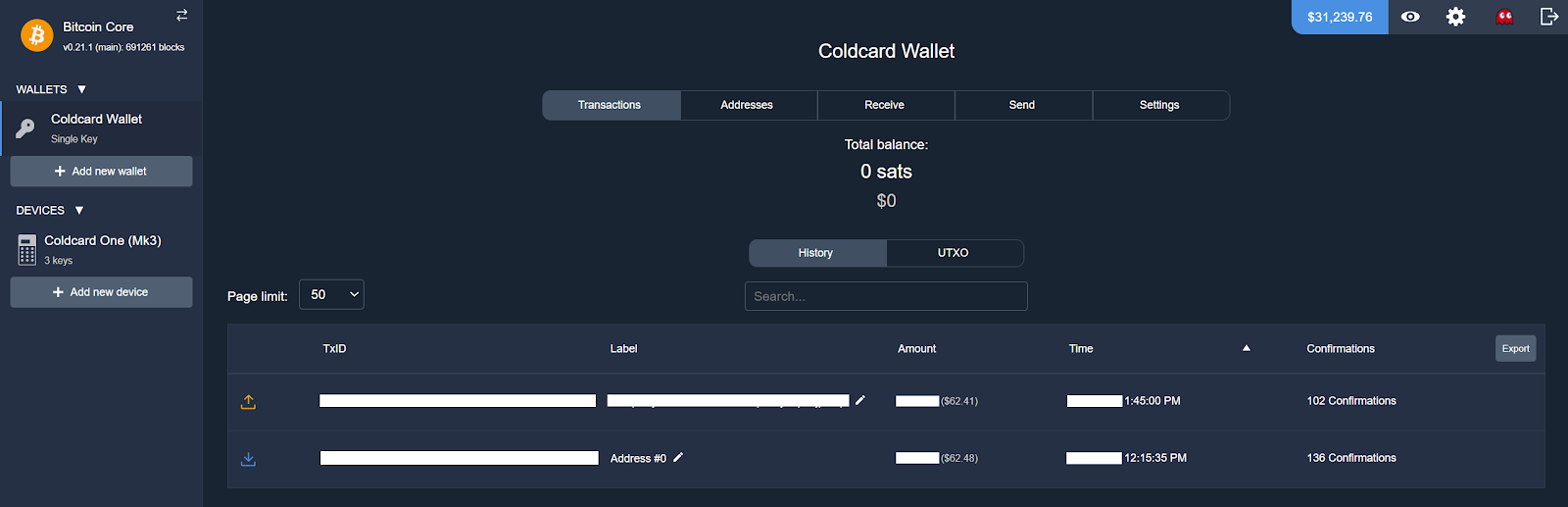1568x507 pixels.
Task: Click the Add new wallet button
Action: [x=101, y=171]
